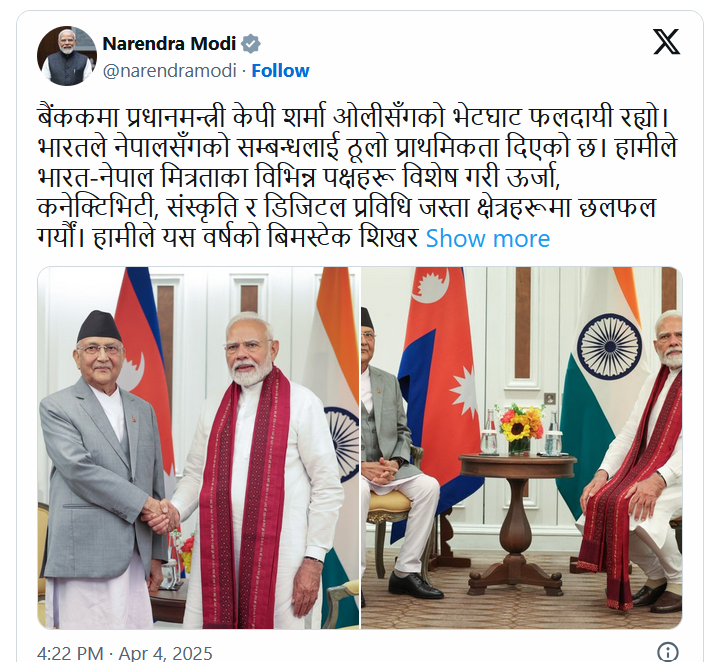
Task: Click the first line of tweet text
Action: coord(354,117)
